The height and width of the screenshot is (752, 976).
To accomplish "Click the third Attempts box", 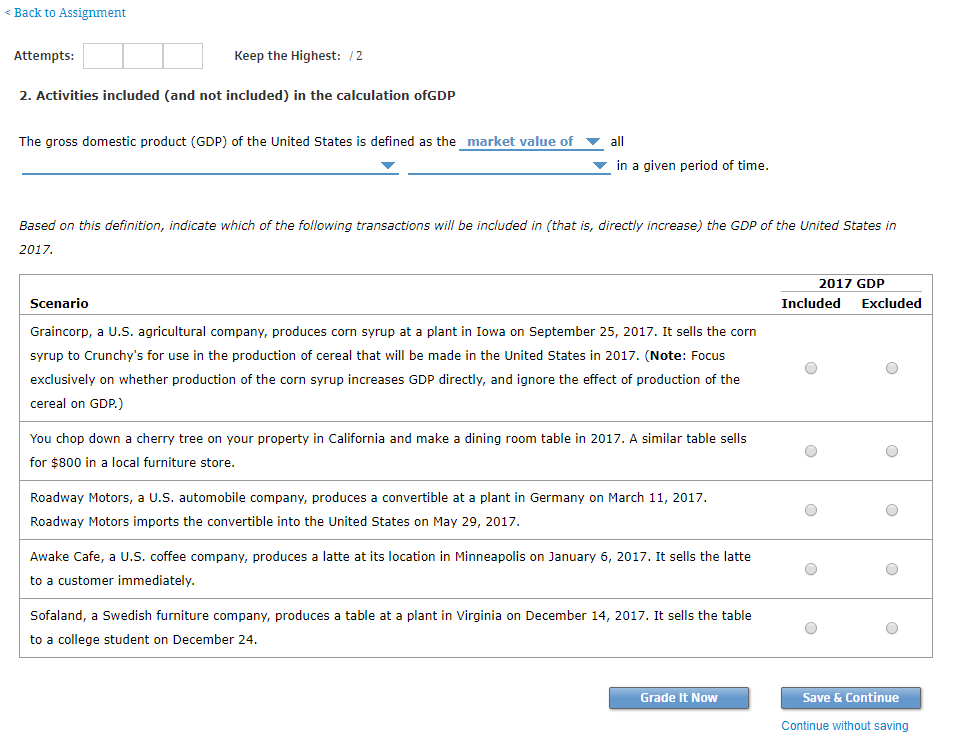I will (183, 56).
